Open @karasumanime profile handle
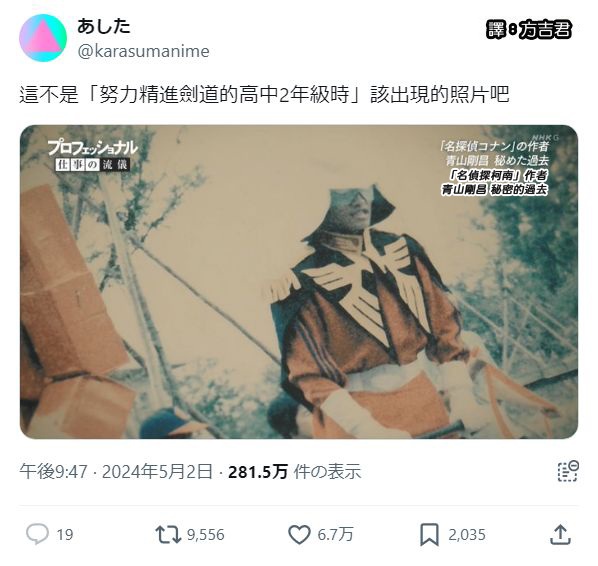This screenshot has height=566, width=598. [x=143, y=51]
